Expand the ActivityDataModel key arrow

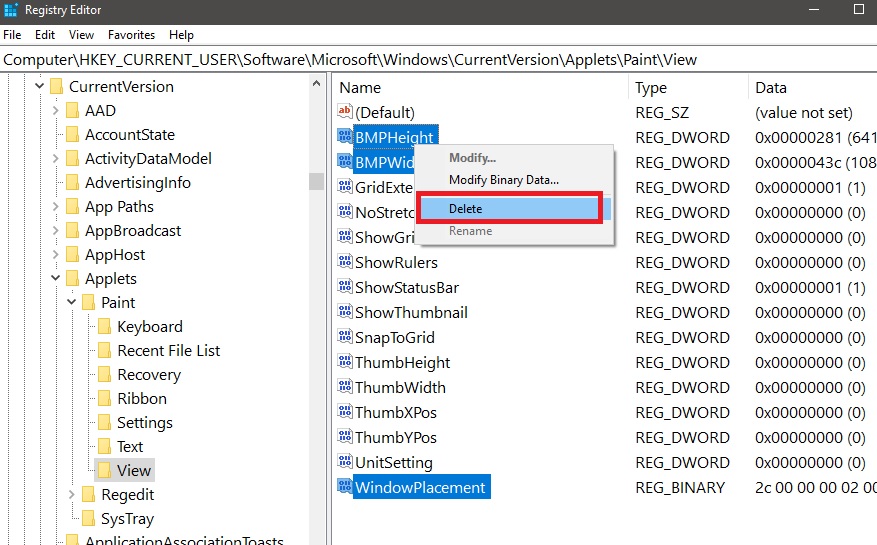click(x=55, y=158)
